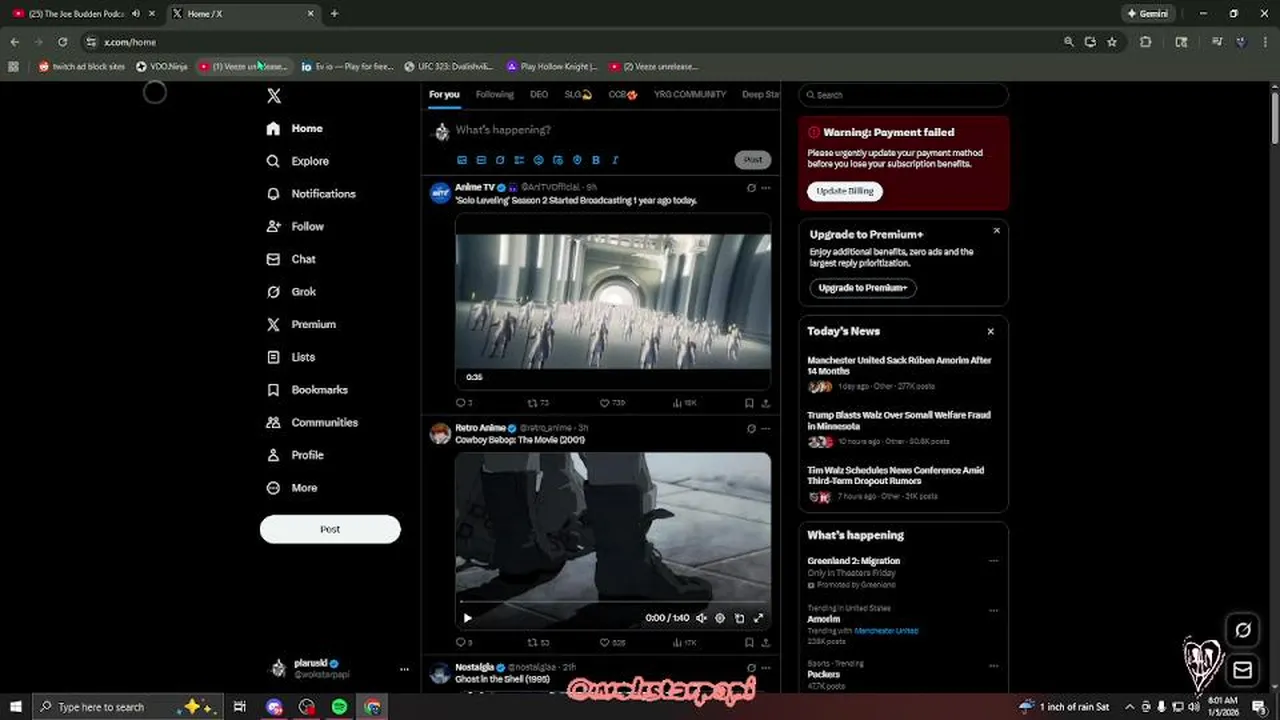This screenshot has width=1280, height=720.
Task: Open Bookmarks in the sidebar
Action: [307, 390]
